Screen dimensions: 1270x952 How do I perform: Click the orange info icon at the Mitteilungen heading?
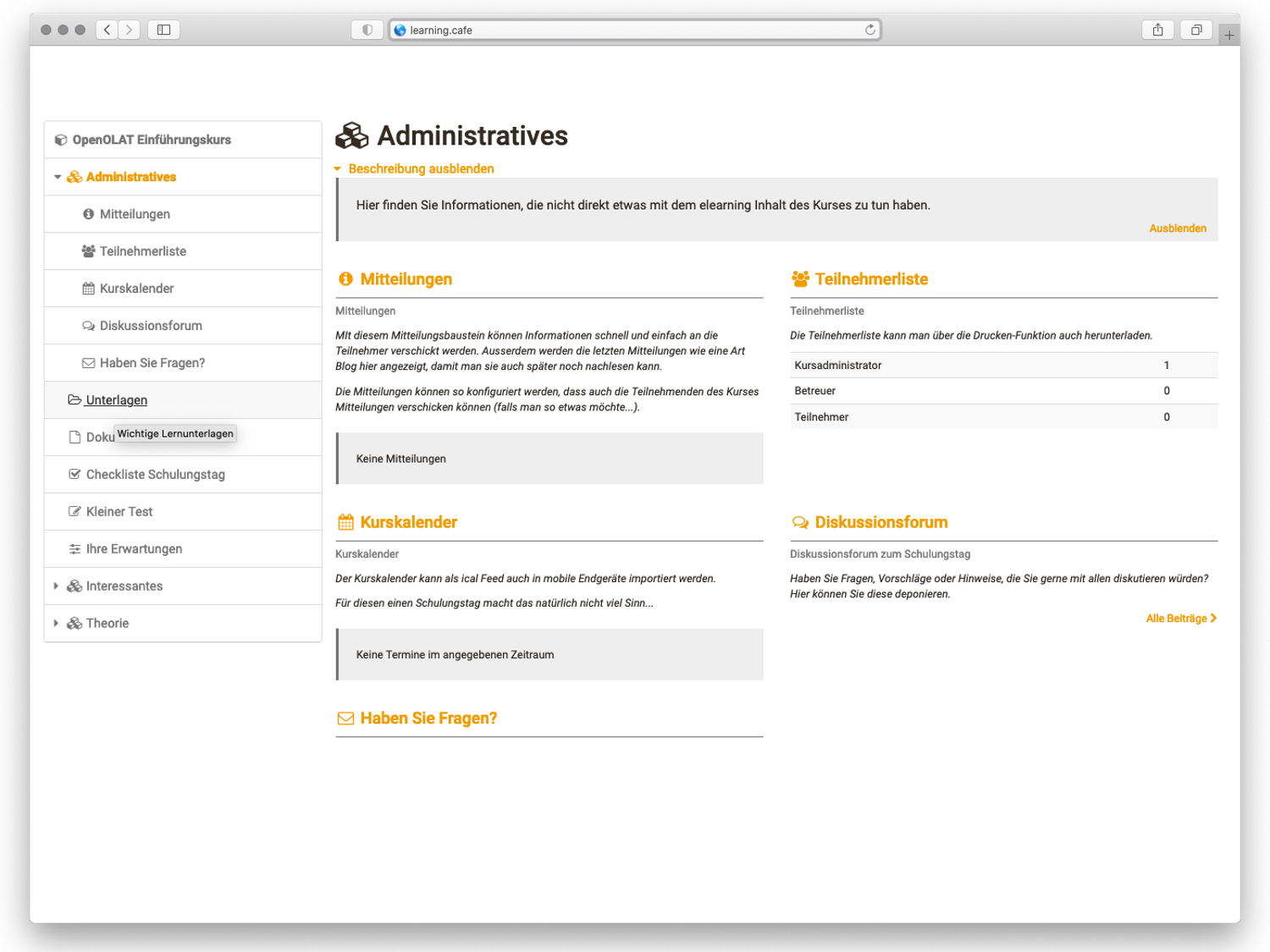345,279
